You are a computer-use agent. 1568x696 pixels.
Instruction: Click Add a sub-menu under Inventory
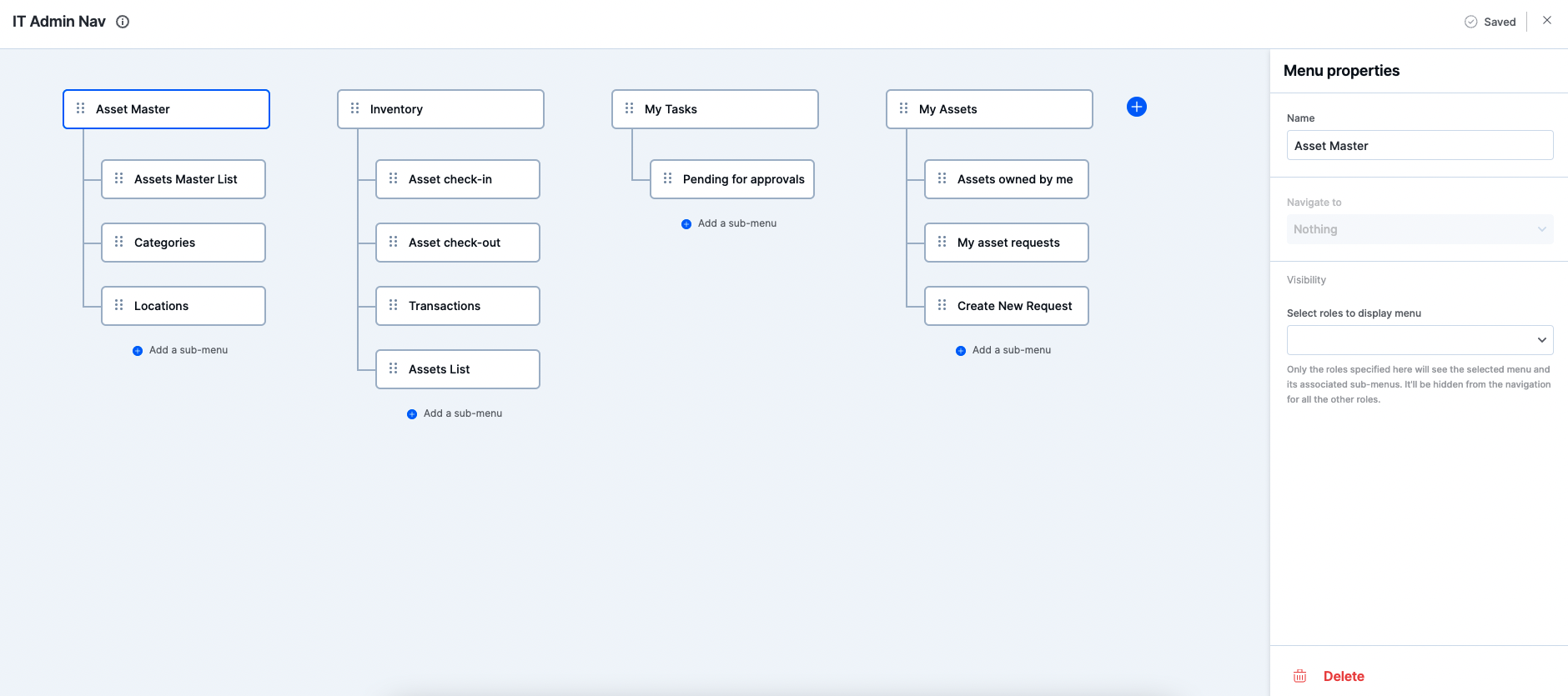click(x=463, y=413)
